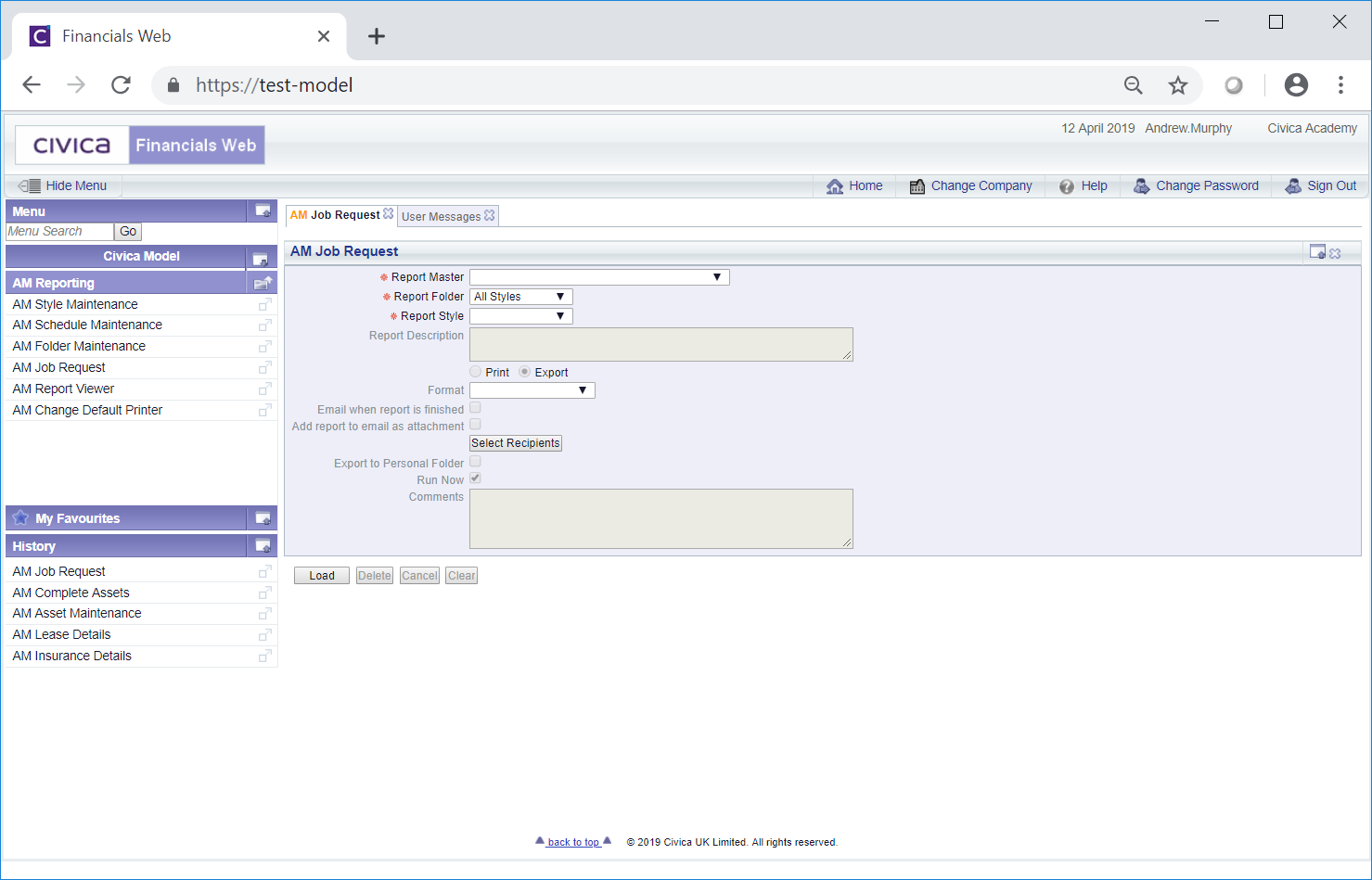Viewport: 1372px width, 880px height.
Task: Expand the Report Folder dropdown
Action: [520, 297]
